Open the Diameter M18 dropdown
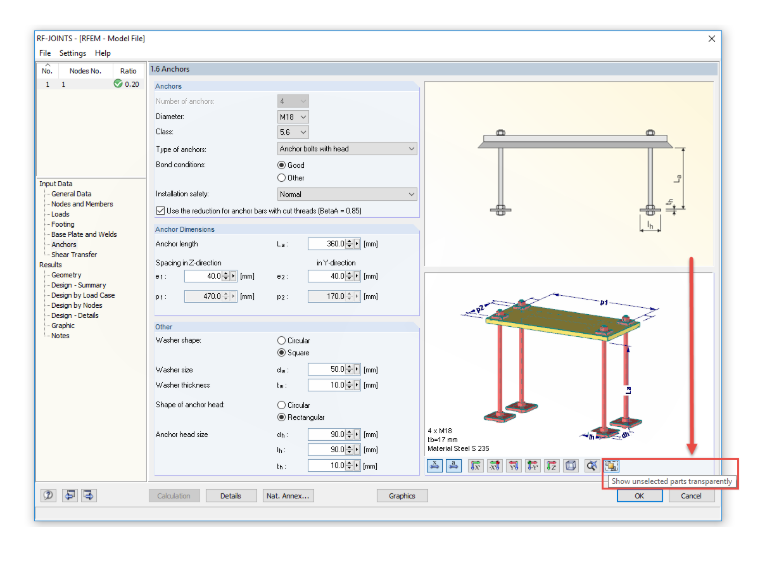760x570 pixels. (293, 117)
